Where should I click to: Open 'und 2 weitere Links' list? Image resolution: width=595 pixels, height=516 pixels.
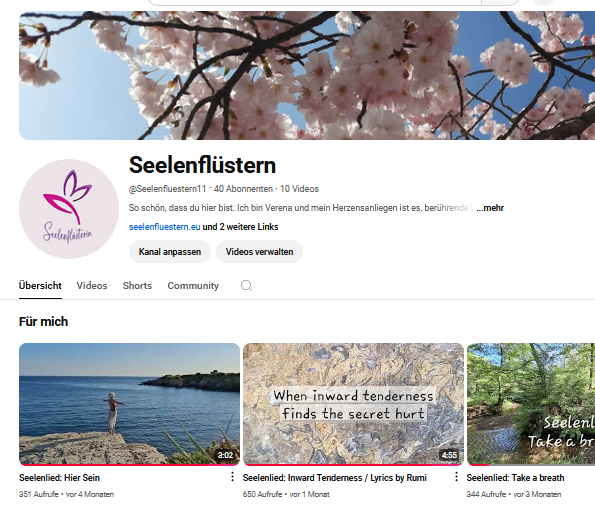click(240, 227)
